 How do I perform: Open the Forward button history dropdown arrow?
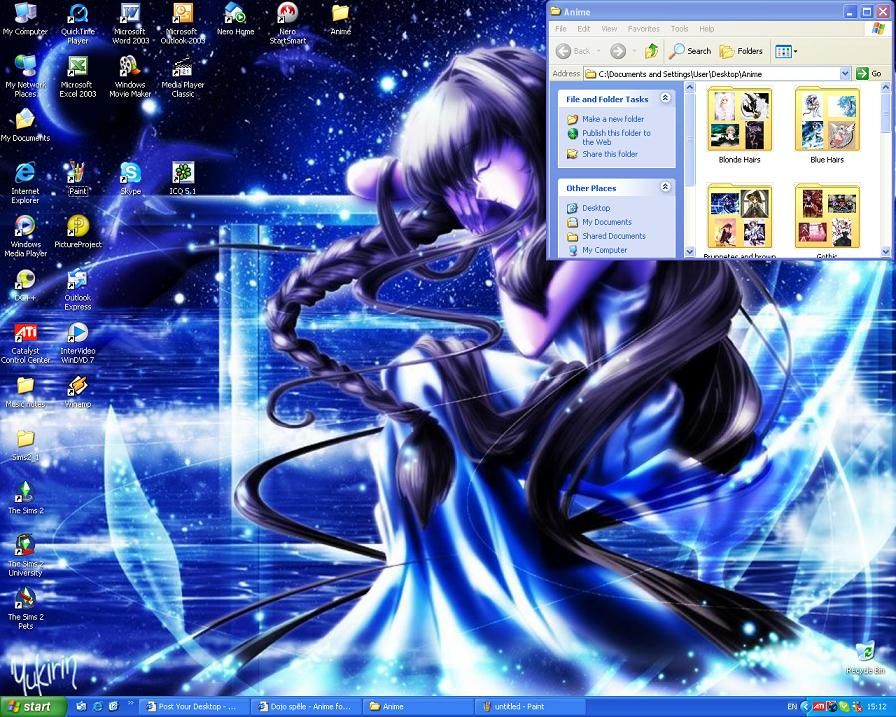634,51
